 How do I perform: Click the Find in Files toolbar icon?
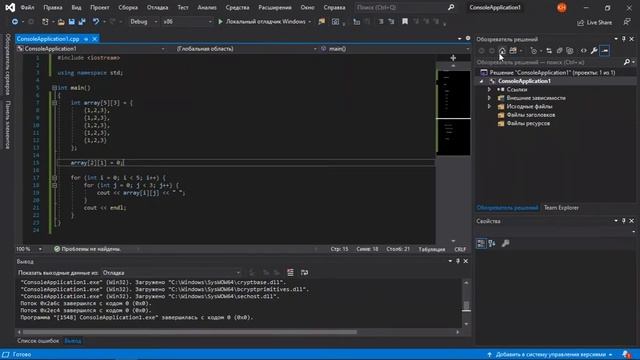(x=322, y=22)
